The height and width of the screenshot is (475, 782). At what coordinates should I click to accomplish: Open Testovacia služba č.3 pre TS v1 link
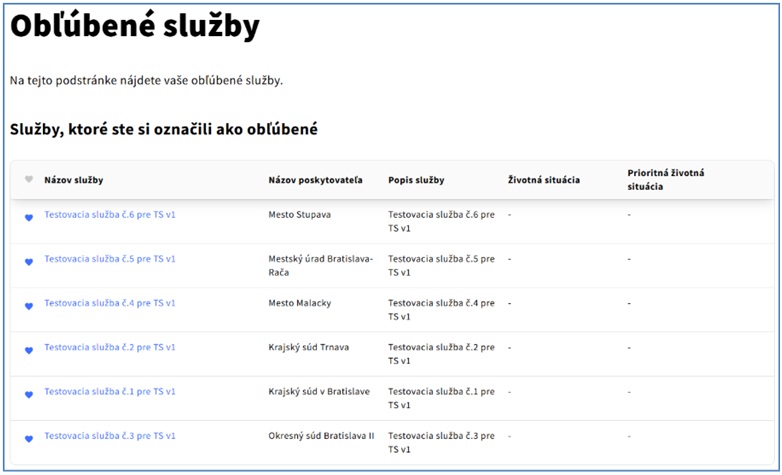110,436
